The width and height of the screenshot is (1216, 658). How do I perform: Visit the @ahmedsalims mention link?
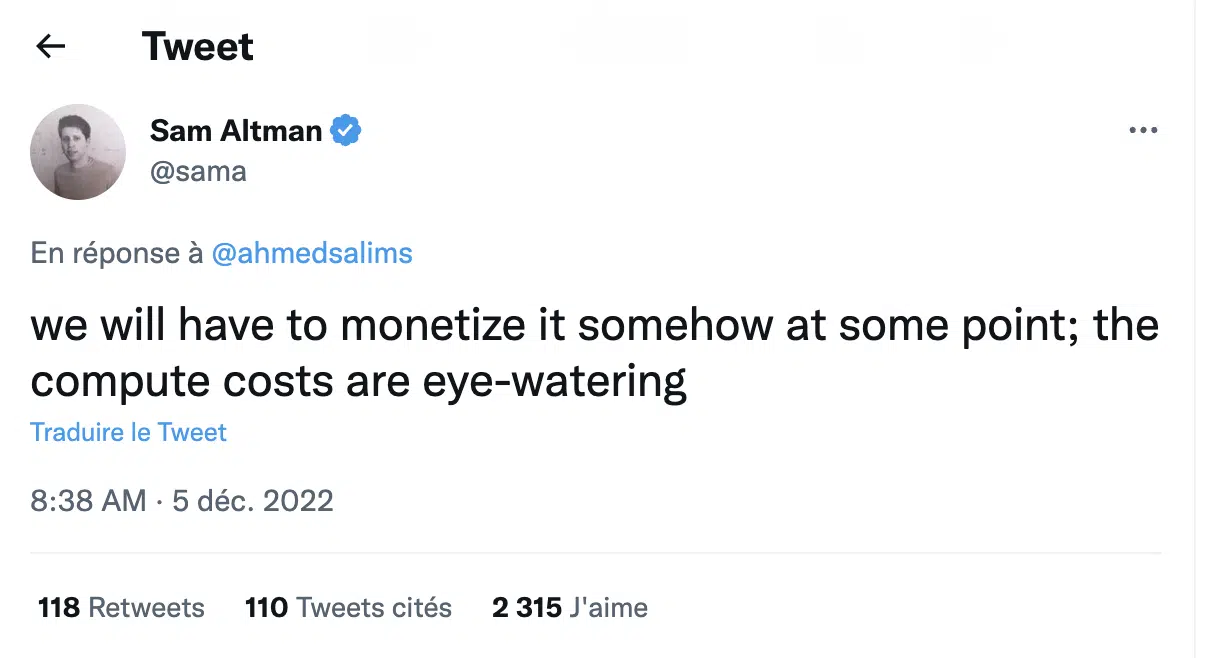(312, 253)
